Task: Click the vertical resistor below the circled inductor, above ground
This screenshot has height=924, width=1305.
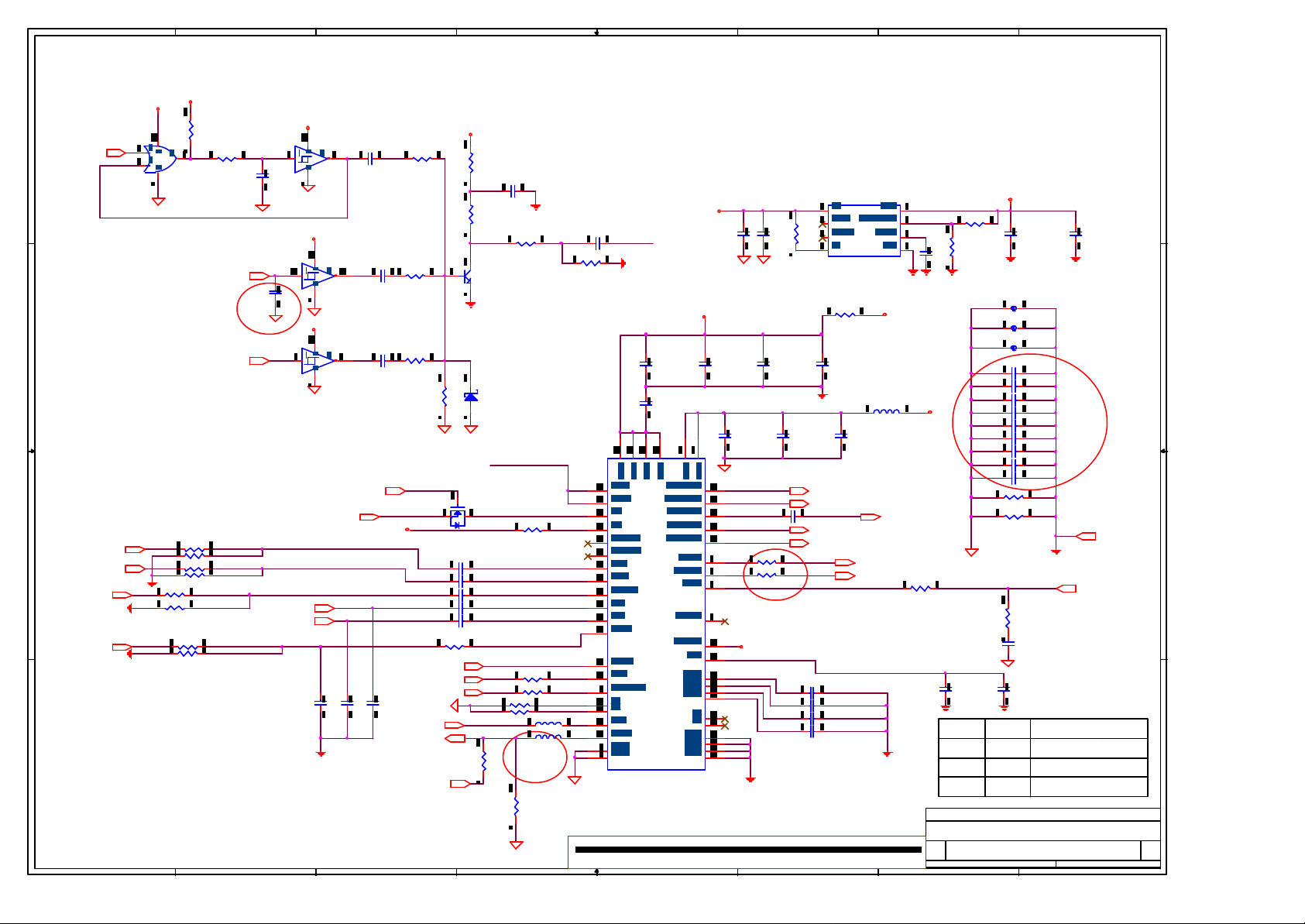Action: pyautogui.click(x=516, y=807)
